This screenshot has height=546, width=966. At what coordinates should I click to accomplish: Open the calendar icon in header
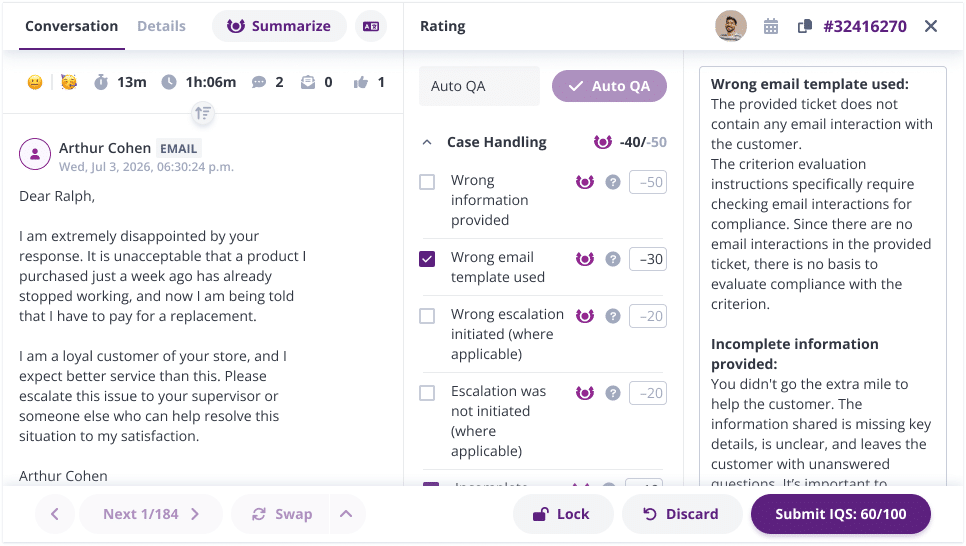(x=771, y=27)
